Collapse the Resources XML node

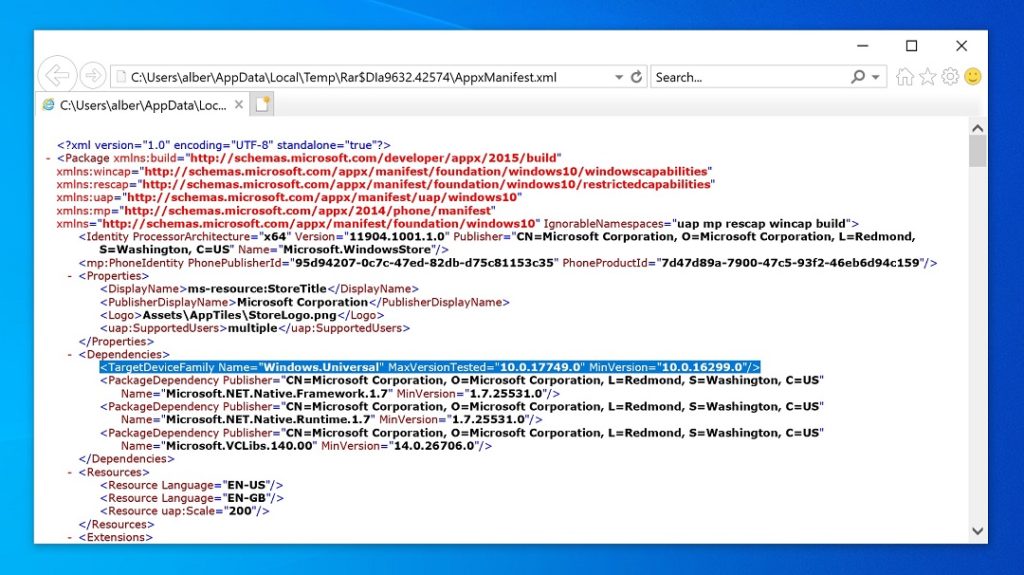(x=70, y=472)
